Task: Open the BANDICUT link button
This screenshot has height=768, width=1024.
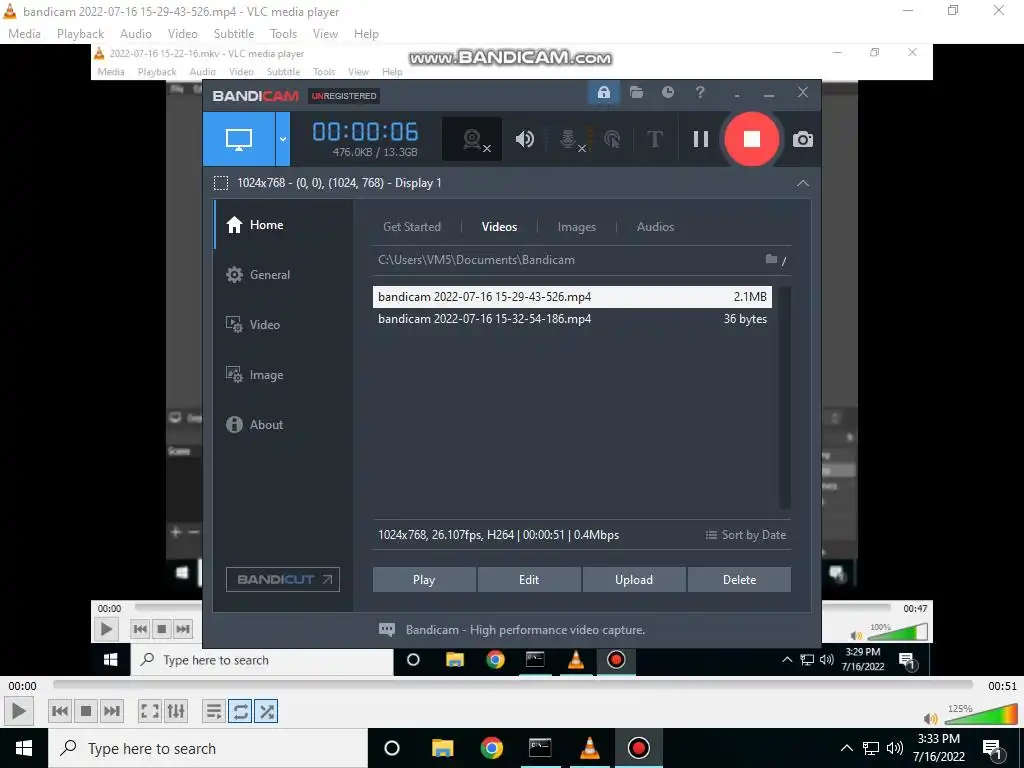Action: pyautogui.click(x=283, y=579)
